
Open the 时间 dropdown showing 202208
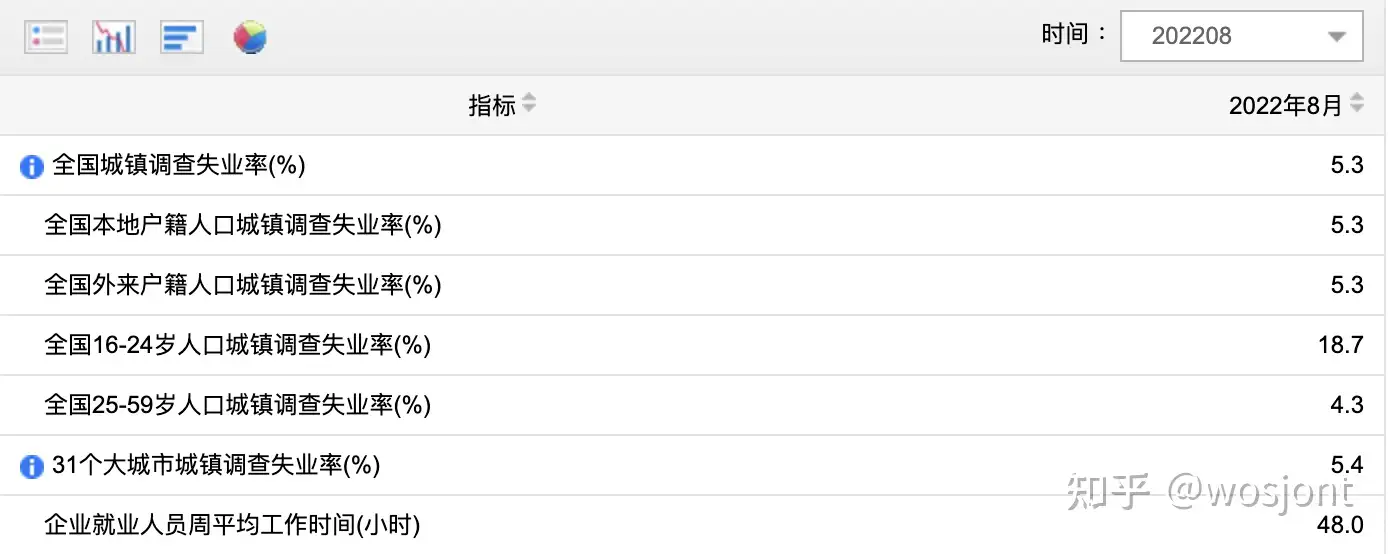(x=1241, y=37)
